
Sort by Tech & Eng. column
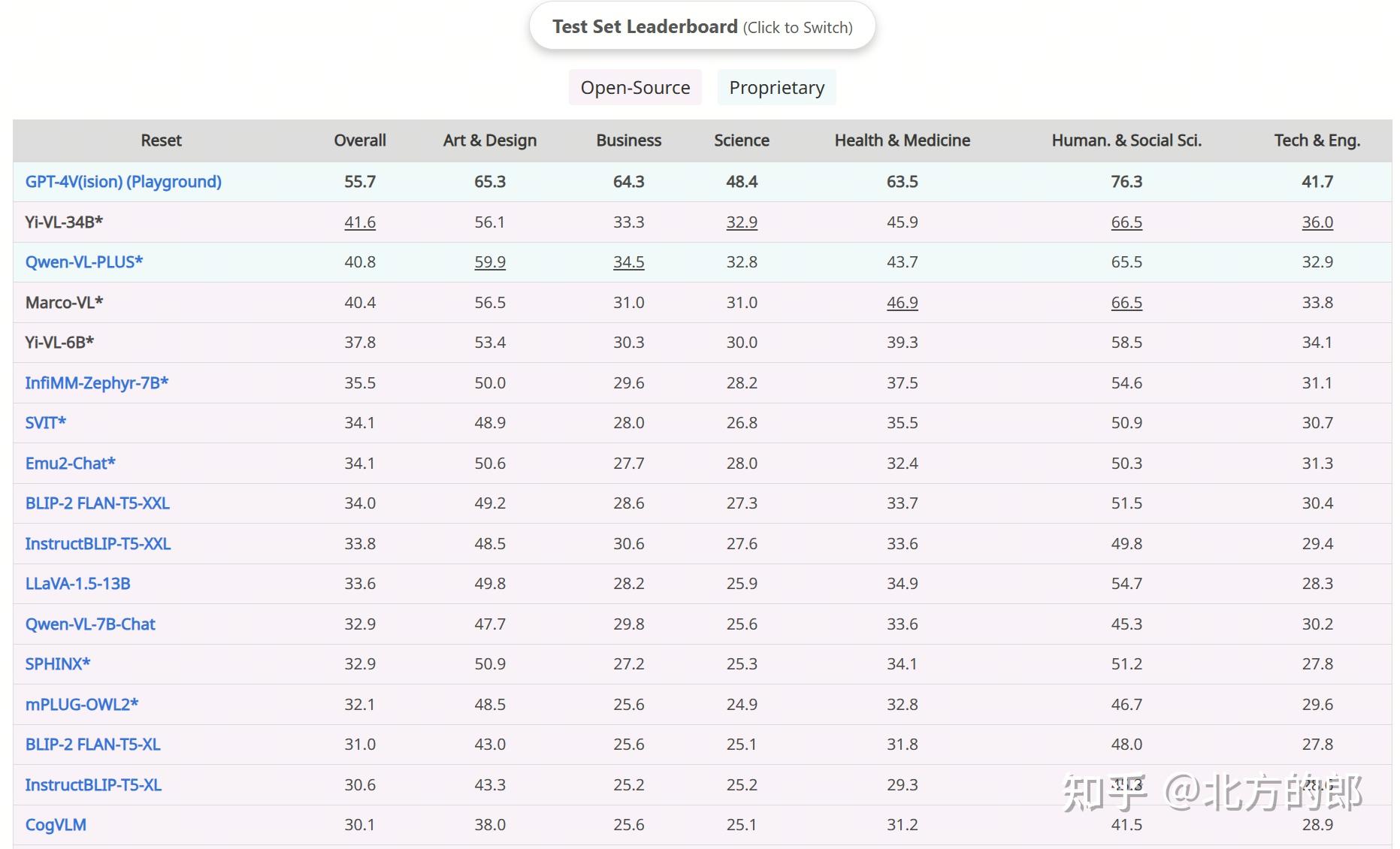tap(1317, 140)
